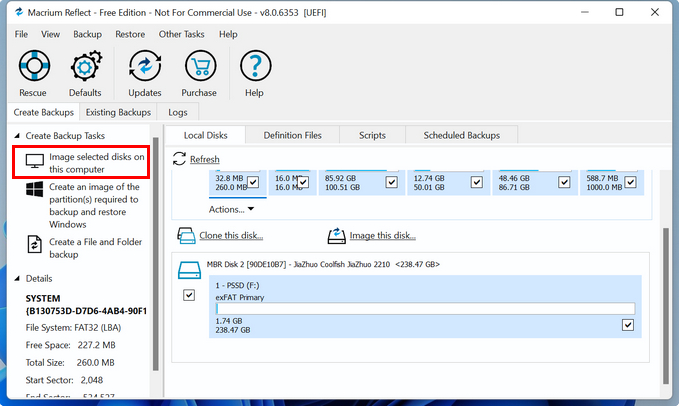
Task: Click File System: FAT32 (LBA) detail
Action: pyautogui.click(x=73, y=328)
